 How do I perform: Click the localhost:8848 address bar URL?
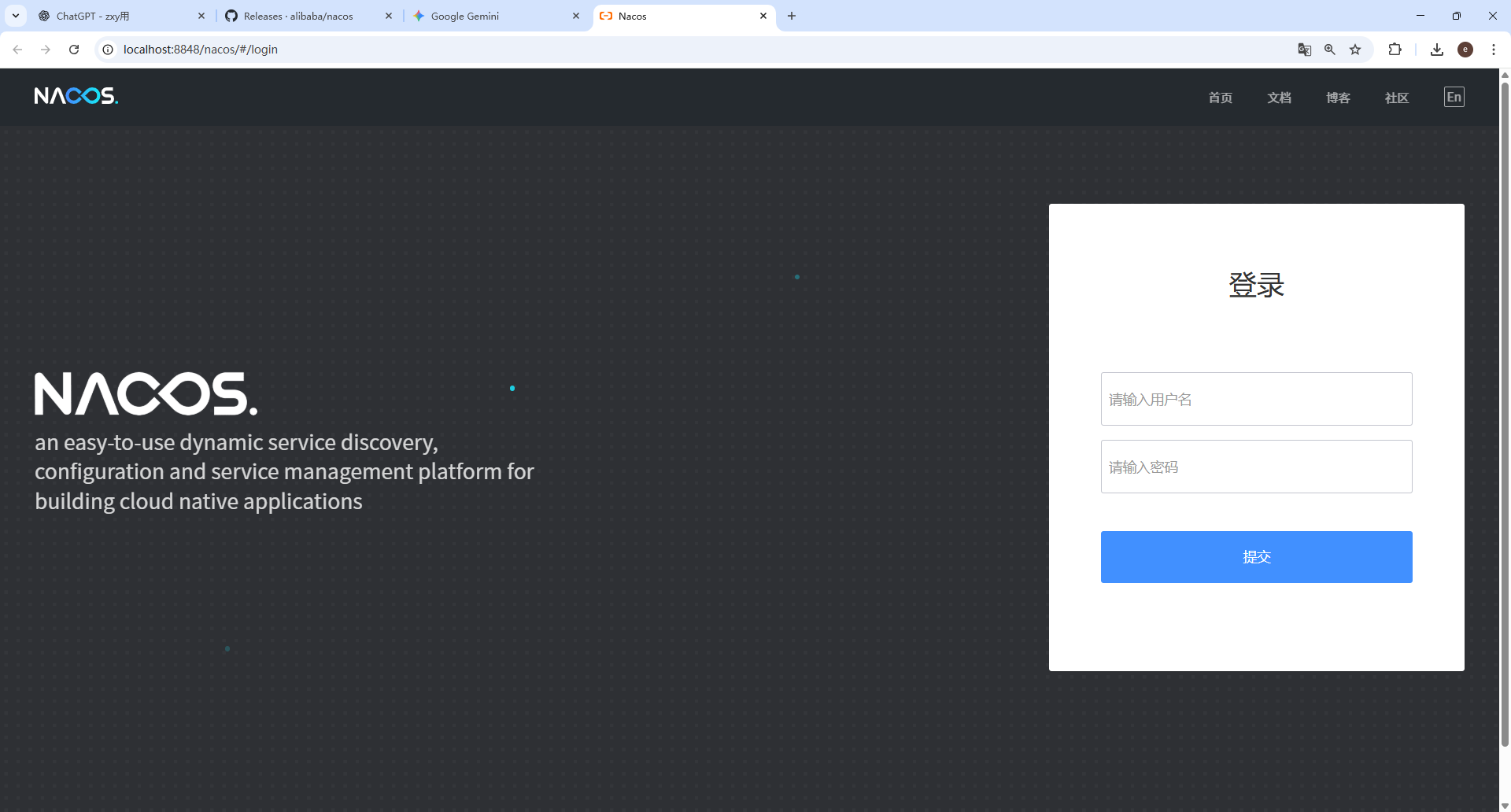point(201,50)
